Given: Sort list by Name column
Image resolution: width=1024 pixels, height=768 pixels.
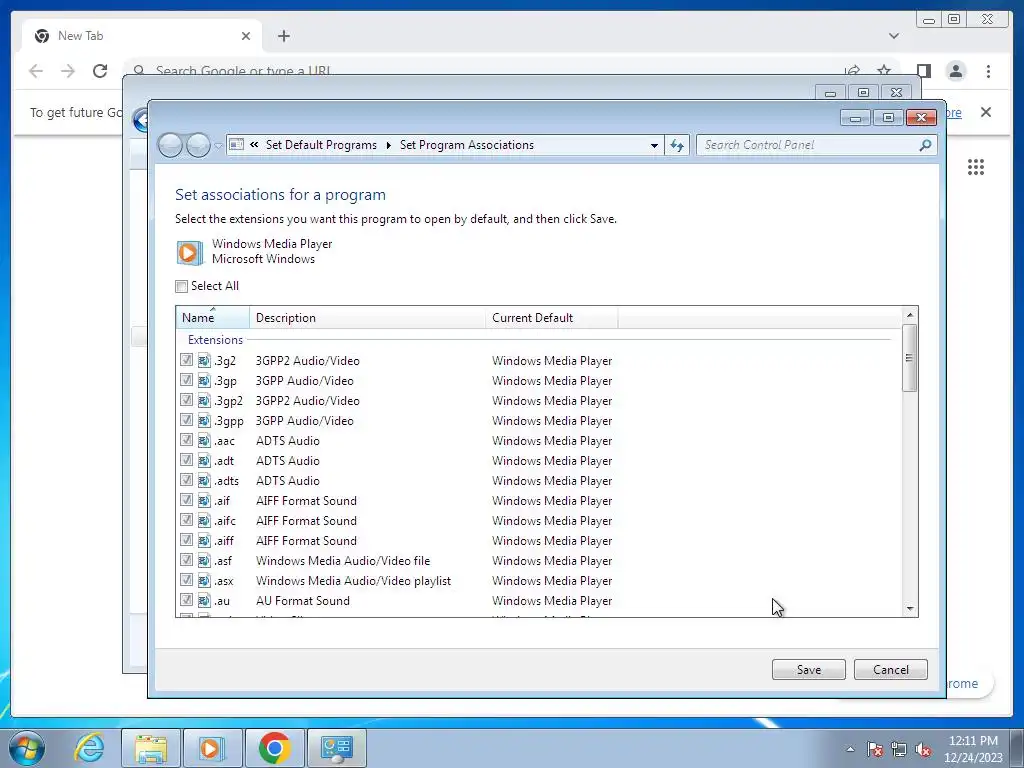Looking at the screenshot, I should (x=212, y=317).
